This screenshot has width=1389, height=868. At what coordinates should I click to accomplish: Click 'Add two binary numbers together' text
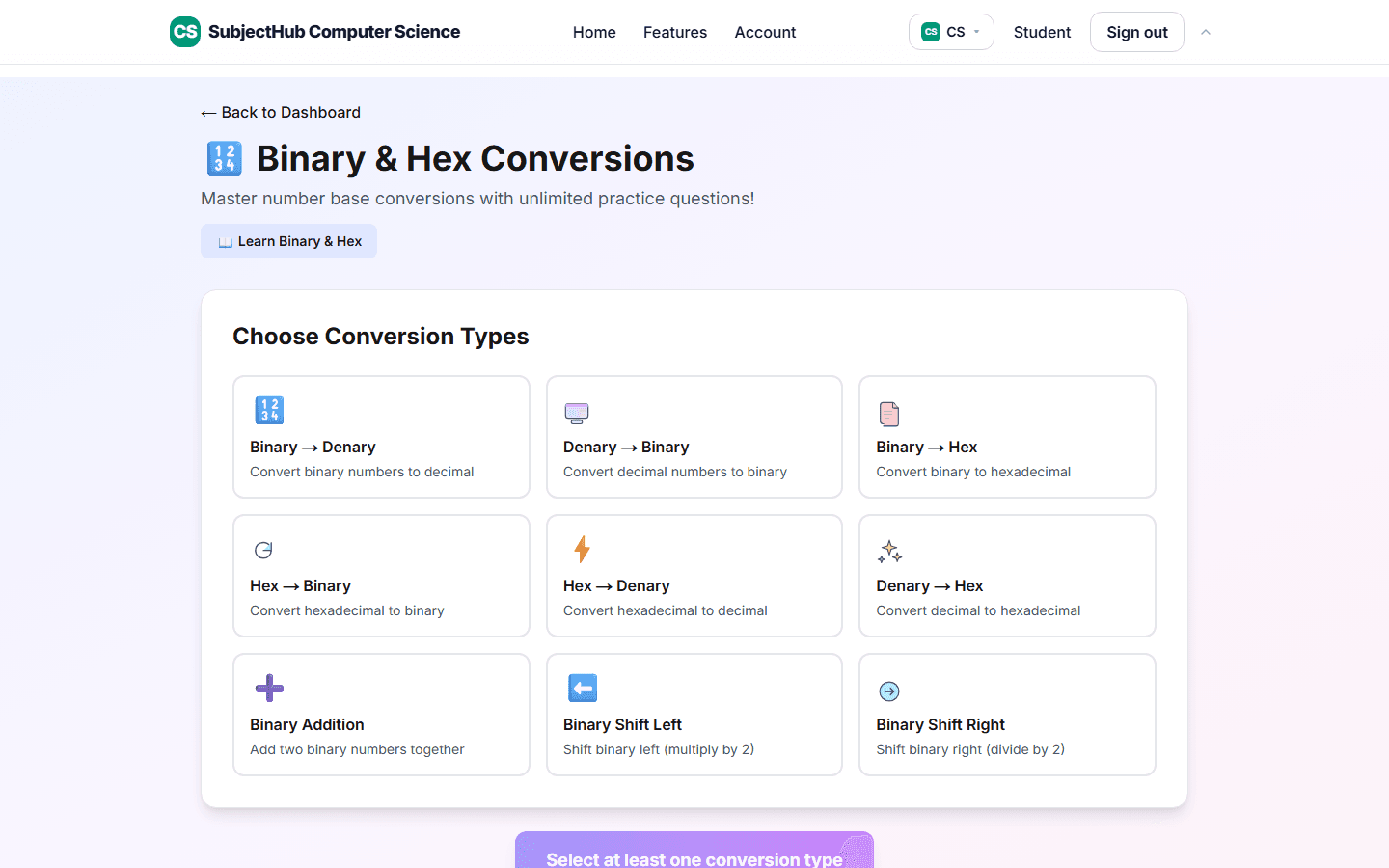tap(357, 749)
